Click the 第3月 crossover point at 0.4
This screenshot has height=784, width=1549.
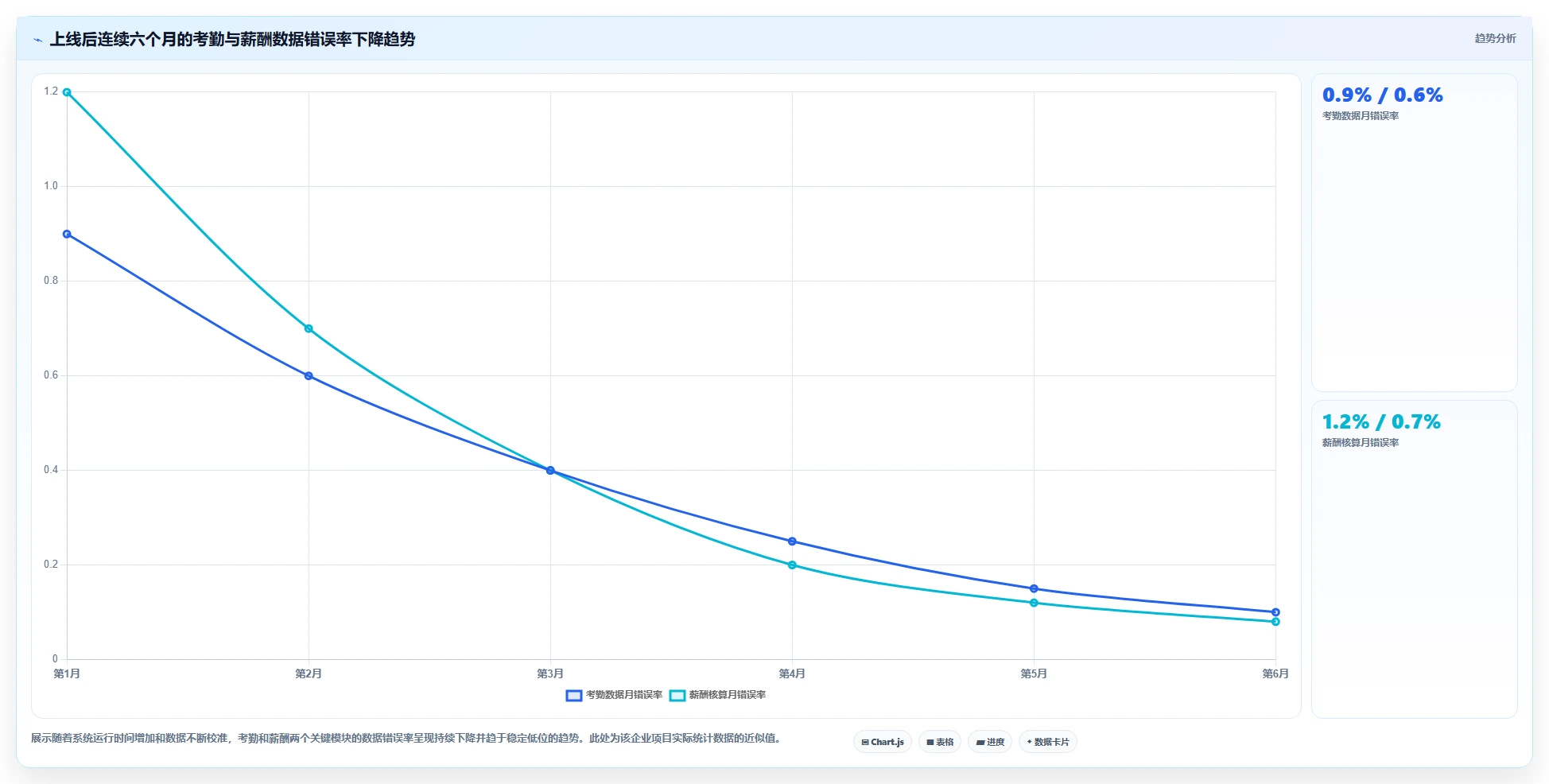pos(550,470)
